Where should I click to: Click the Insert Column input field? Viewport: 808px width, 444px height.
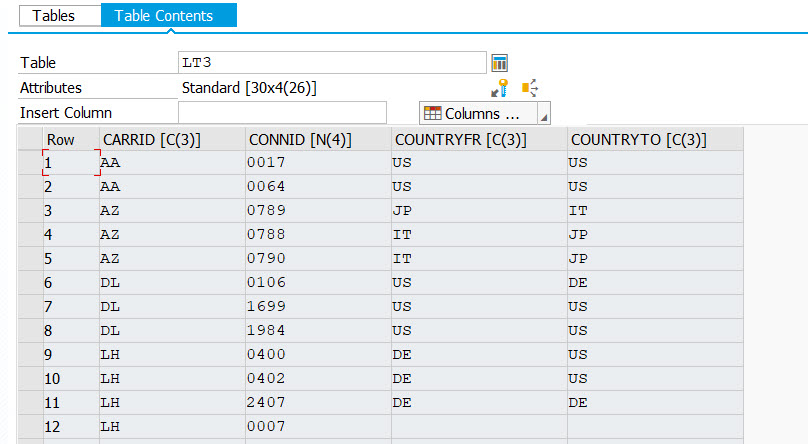pyautogui.click(x=282, y=113)
